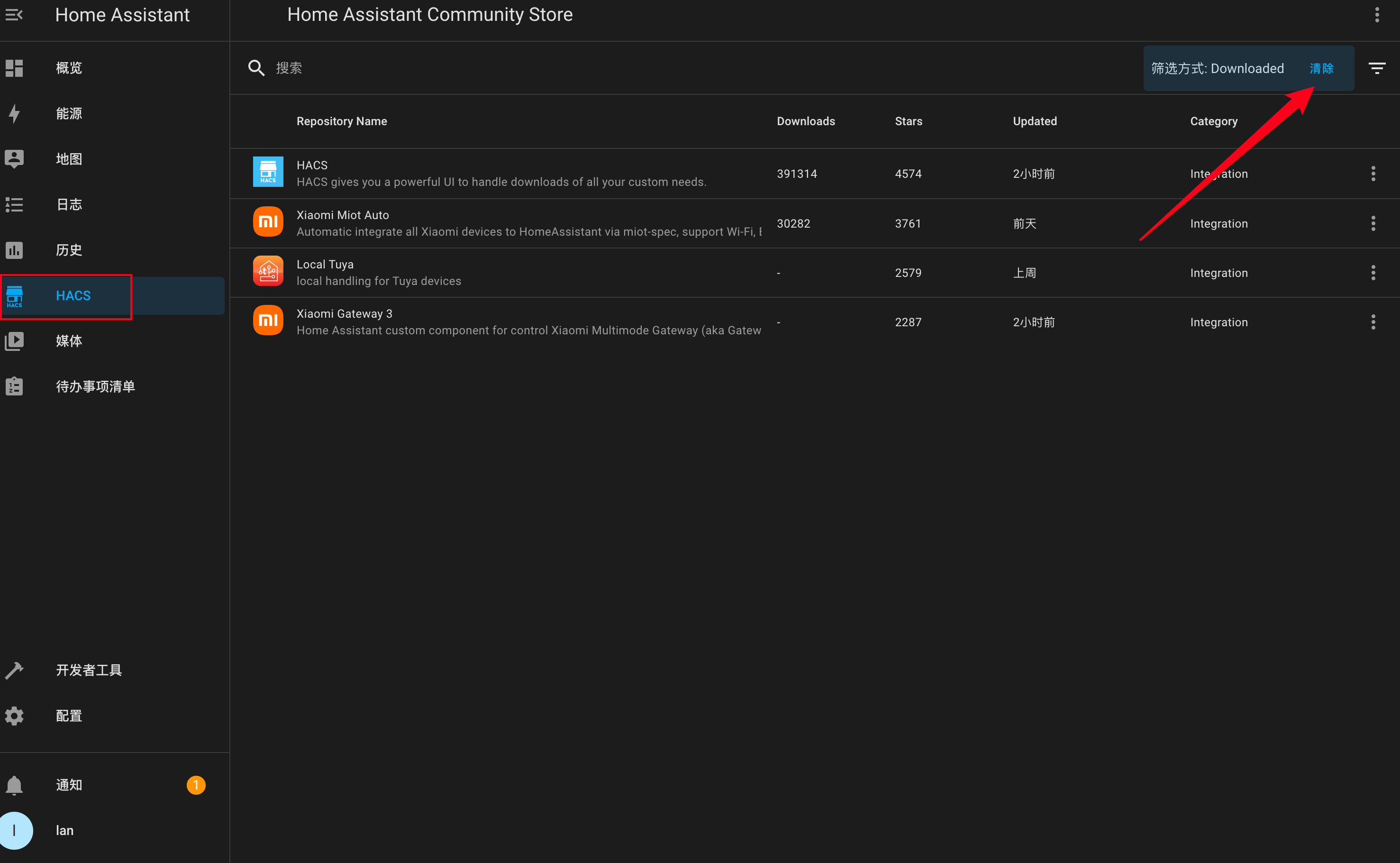Image resolution: width=1400 pixels, height=863 pixels.
Task: Open the Xiaomi Gateway 3 row menu
Action: 1373,322
